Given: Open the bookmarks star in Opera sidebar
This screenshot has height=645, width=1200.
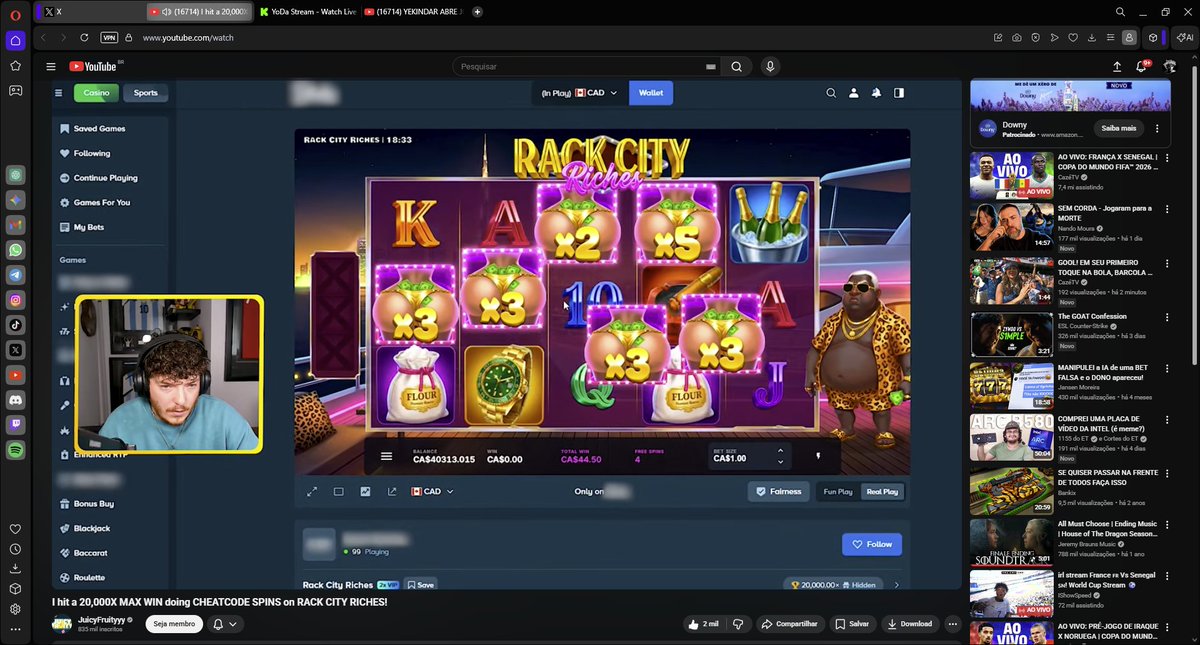Looking at the screenshot, I should click(15, 66).
